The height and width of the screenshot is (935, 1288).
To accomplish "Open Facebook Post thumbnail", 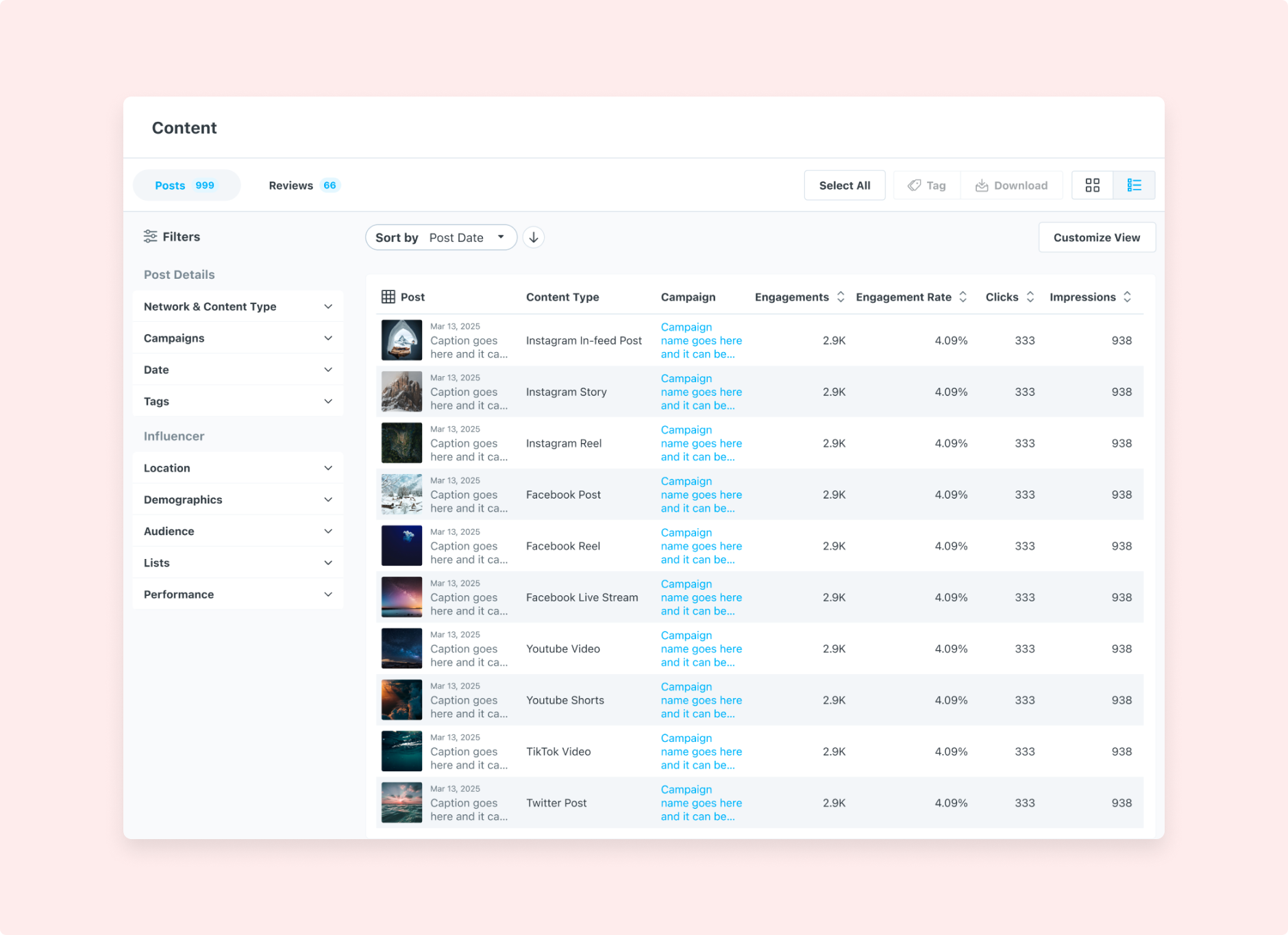I will pyautogui.click(x=401, y=494).
